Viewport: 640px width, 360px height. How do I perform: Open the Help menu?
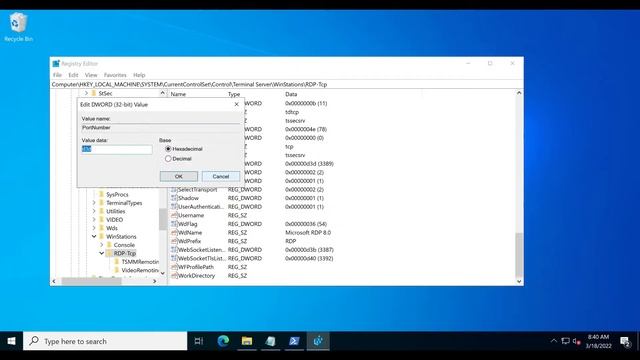pos(139,75)
